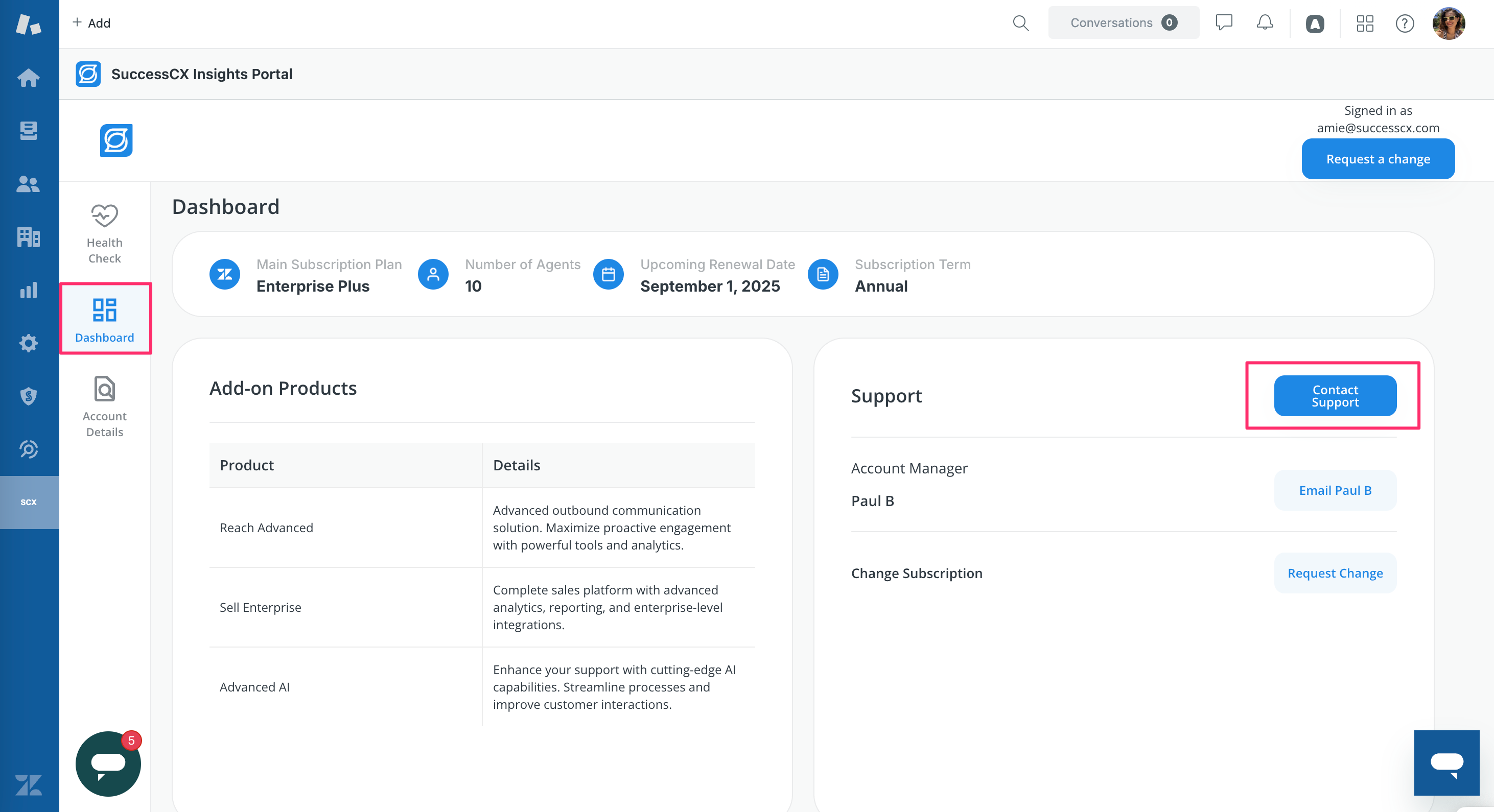Click the Reach Advanced product row

(482, 528)
